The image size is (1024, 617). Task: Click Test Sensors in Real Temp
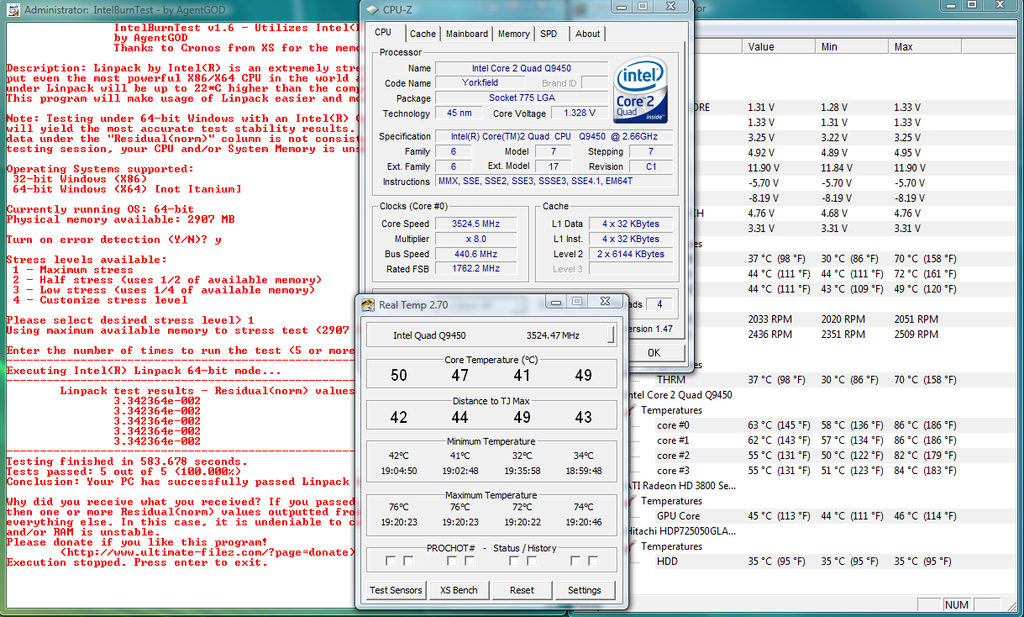point(396,590)
